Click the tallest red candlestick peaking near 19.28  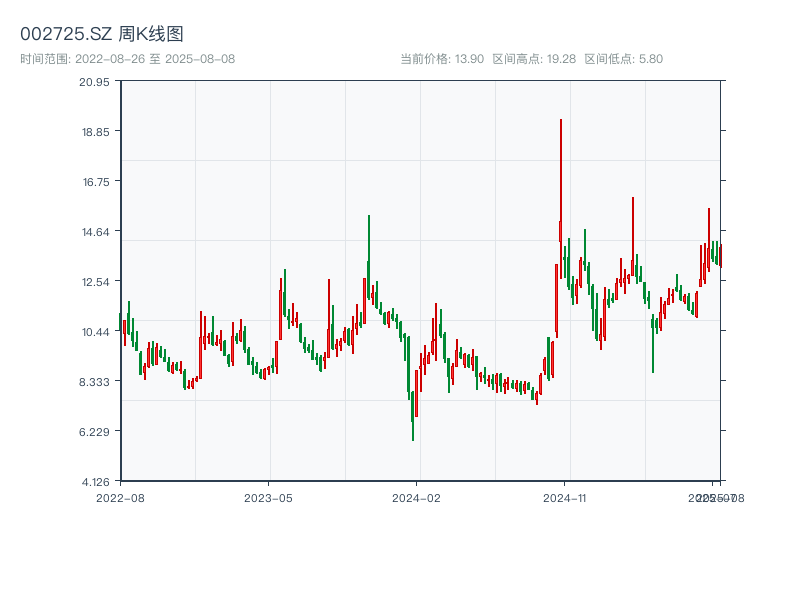tap(561, 199)
